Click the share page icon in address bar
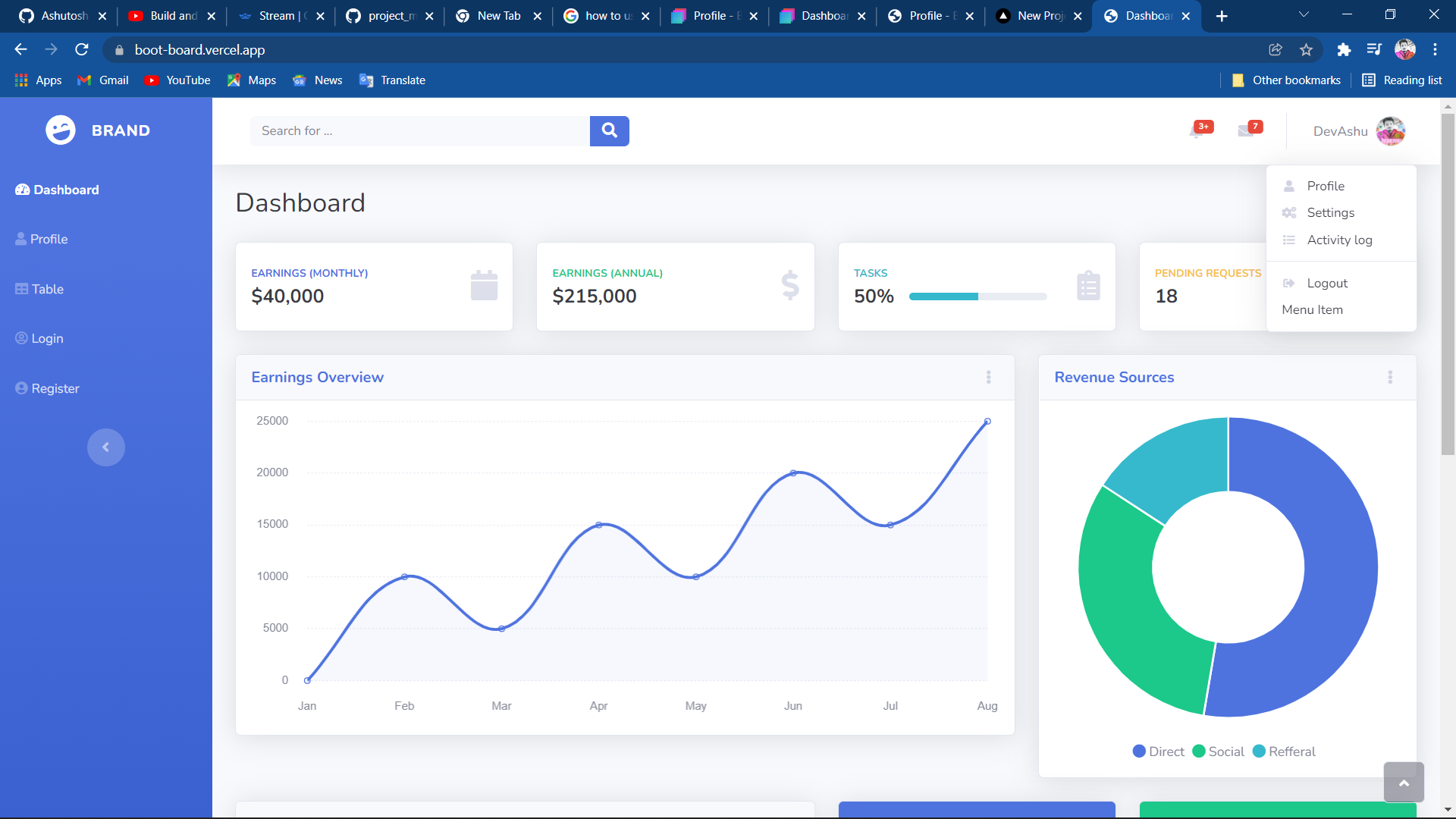The image size is (1456, 819). click(x=1276, y=49)
